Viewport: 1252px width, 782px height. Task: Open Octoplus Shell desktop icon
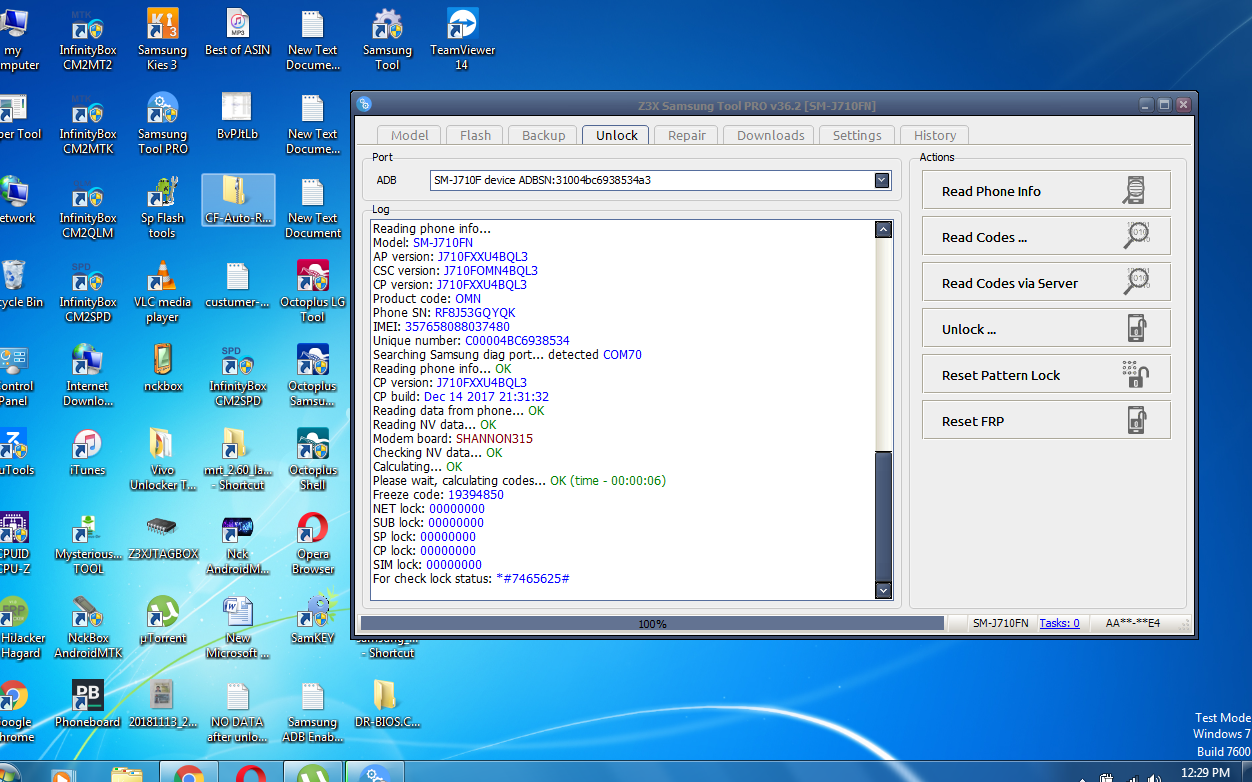pos(313,460)
